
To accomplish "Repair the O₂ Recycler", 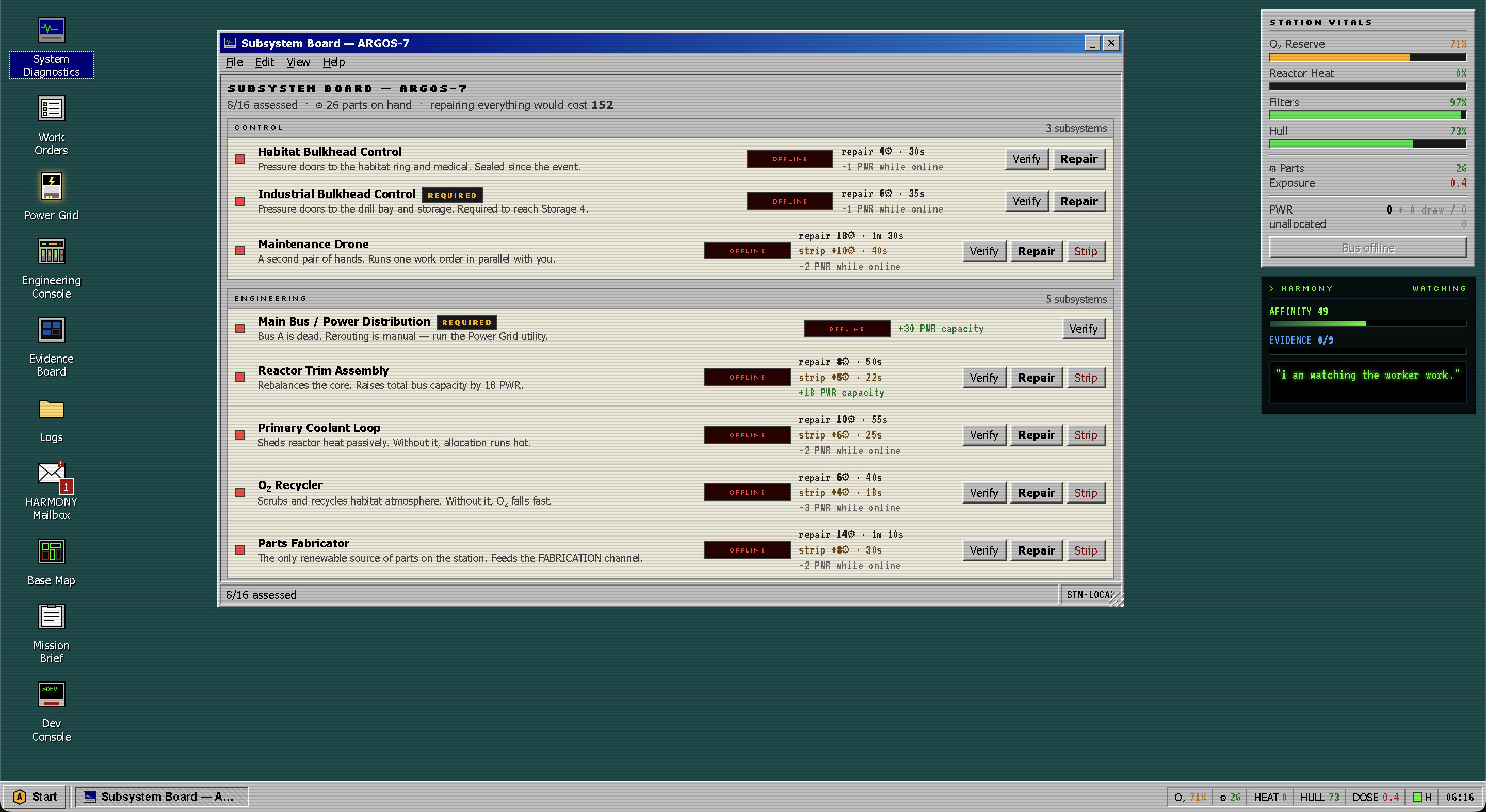I will pos(1036,493).
